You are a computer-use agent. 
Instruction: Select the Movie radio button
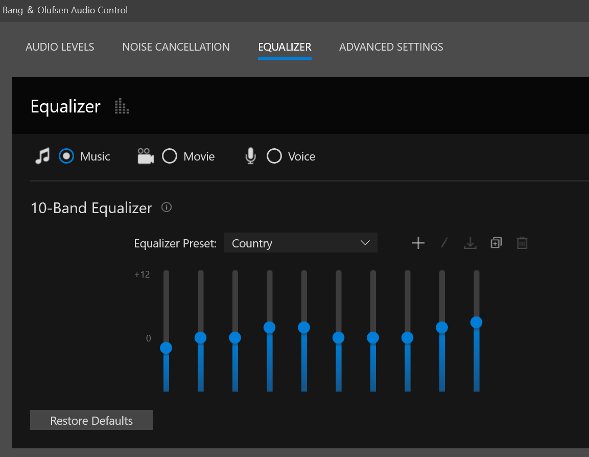[x=169, y=156]
